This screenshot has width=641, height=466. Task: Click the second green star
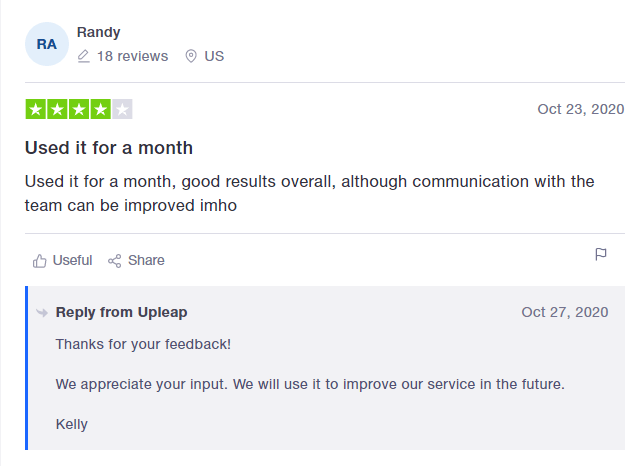click(x=57, y=109)
